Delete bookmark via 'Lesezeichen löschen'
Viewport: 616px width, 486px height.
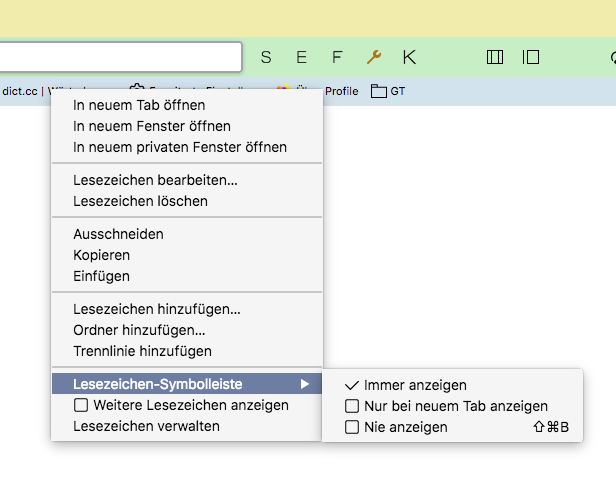click(x=140, y=201)
